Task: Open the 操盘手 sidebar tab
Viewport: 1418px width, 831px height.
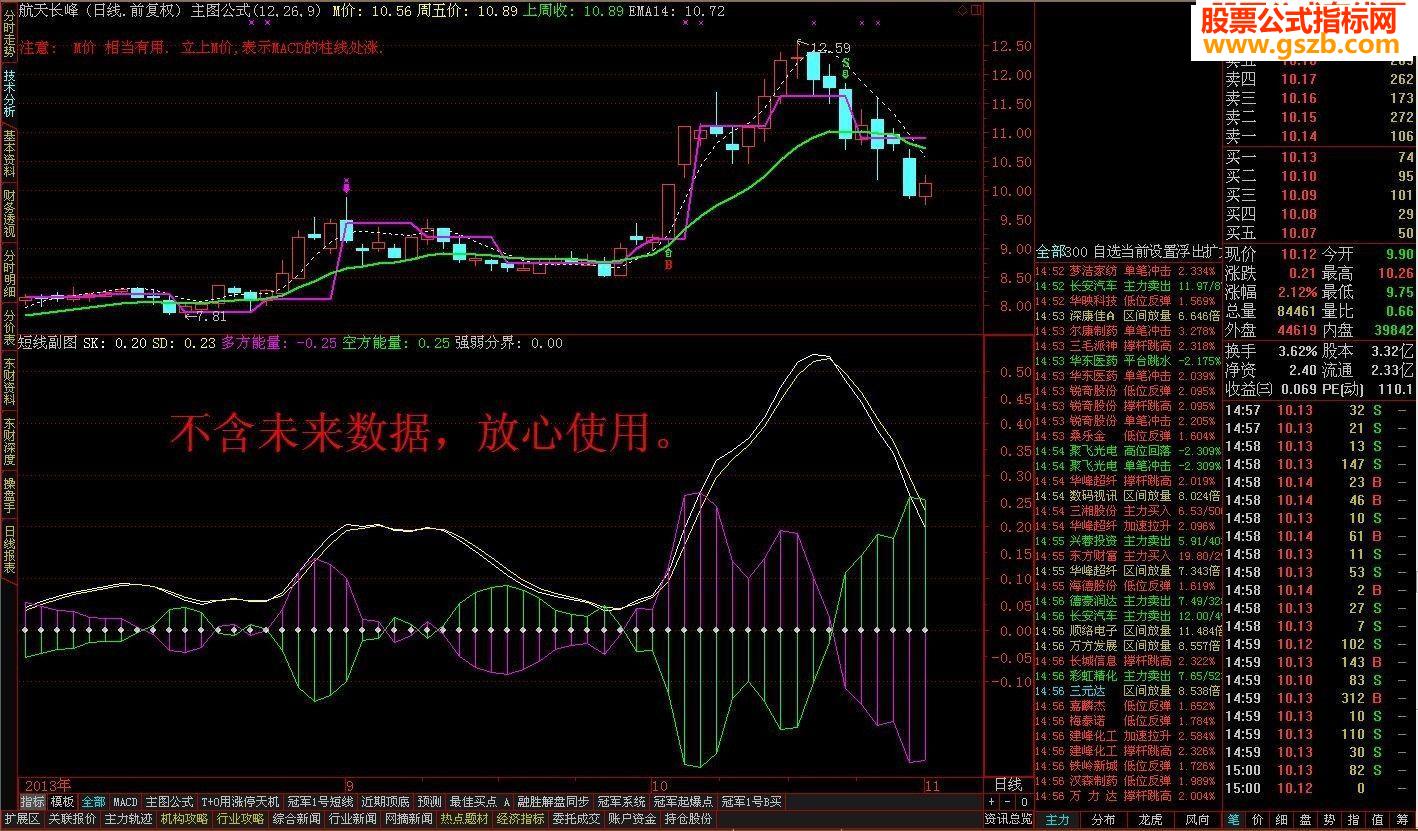Action: pyautogui.click(x=9, y=495)
